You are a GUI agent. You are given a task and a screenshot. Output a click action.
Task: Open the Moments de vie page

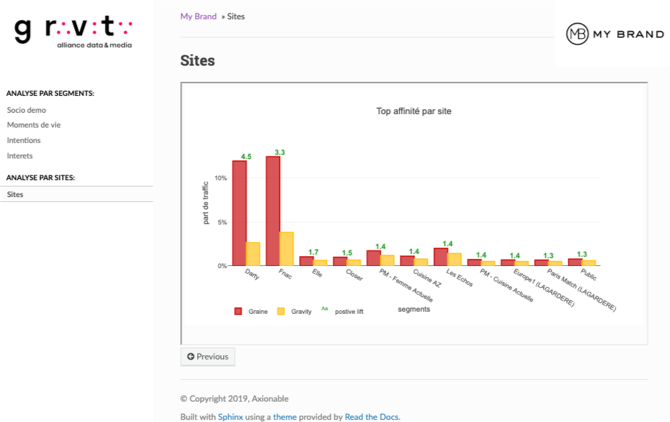pyautogui.click(x=33, y=125)
